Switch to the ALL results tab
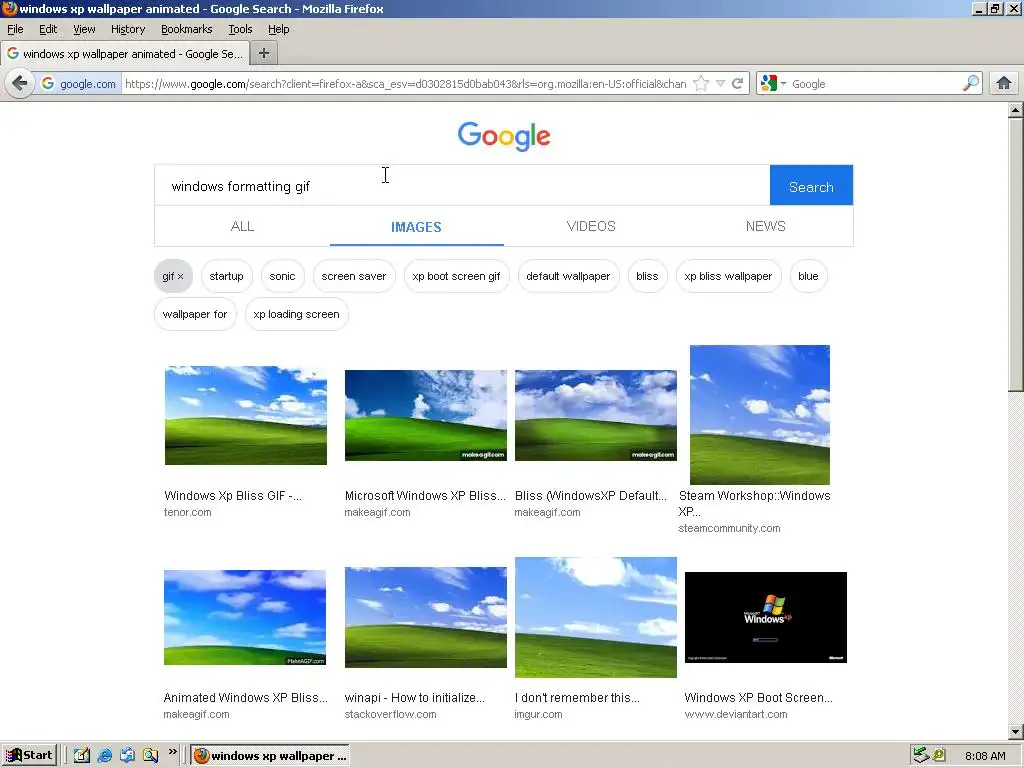The image size is (1024, 768). click(242, 227)
